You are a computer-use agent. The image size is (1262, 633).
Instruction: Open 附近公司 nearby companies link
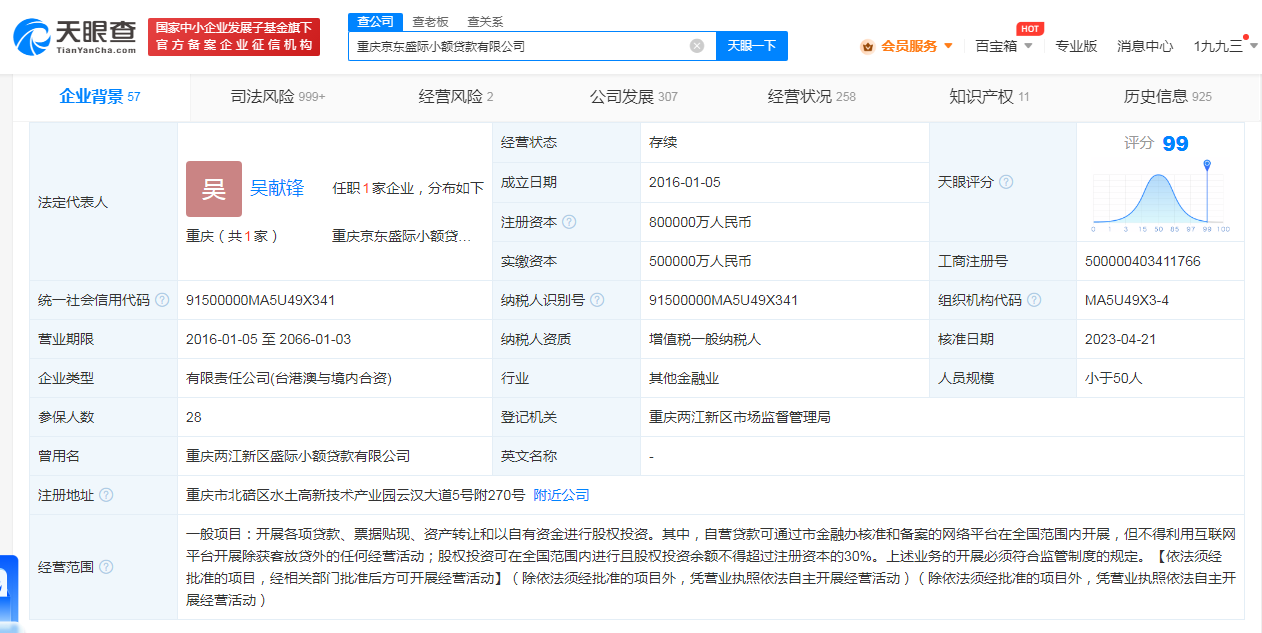(x=561, y=495)
